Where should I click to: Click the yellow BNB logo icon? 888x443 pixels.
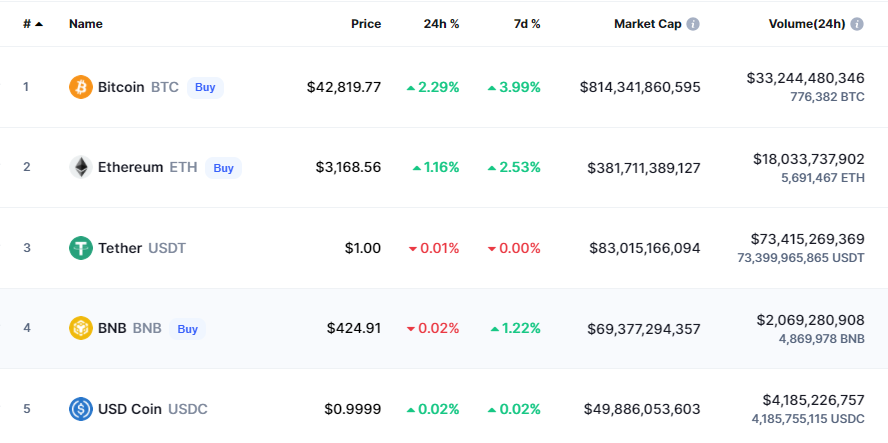[x=80, y=329]
